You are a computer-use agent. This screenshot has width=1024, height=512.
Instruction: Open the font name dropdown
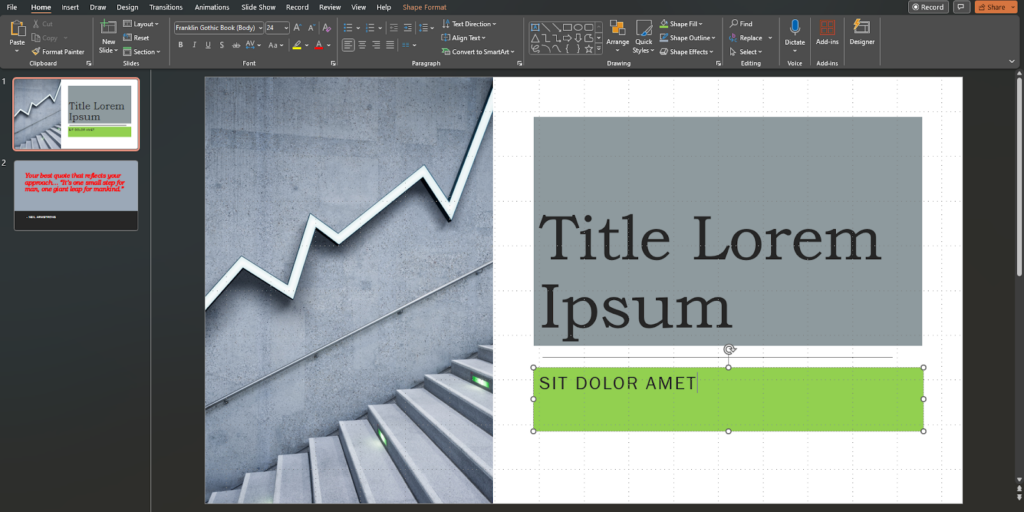(259, 28)
